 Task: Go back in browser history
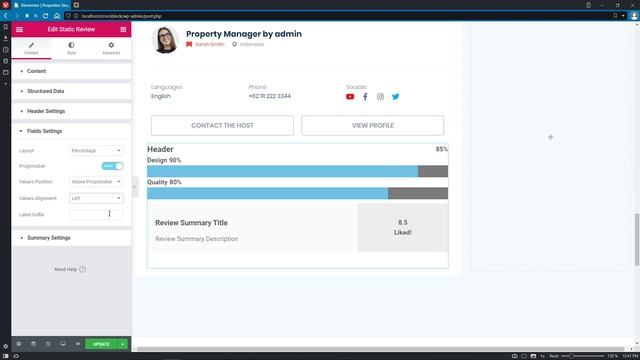click(6, 16)
